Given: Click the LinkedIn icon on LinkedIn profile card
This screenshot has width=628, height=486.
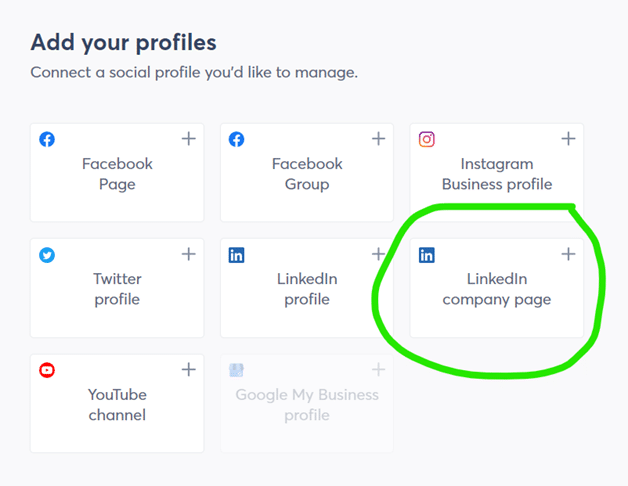Looking at the screenshot, I should (x=237, y=255).
